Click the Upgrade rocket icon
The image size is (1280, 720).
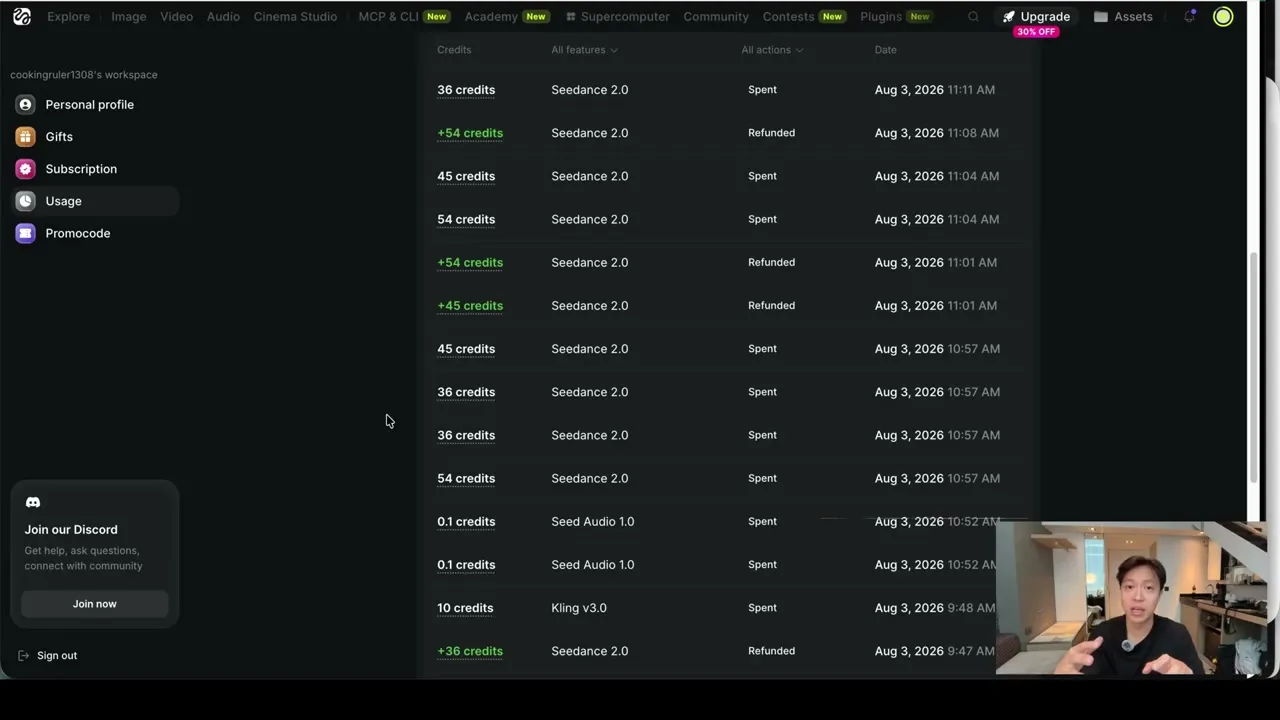[x=1009, y=17]
